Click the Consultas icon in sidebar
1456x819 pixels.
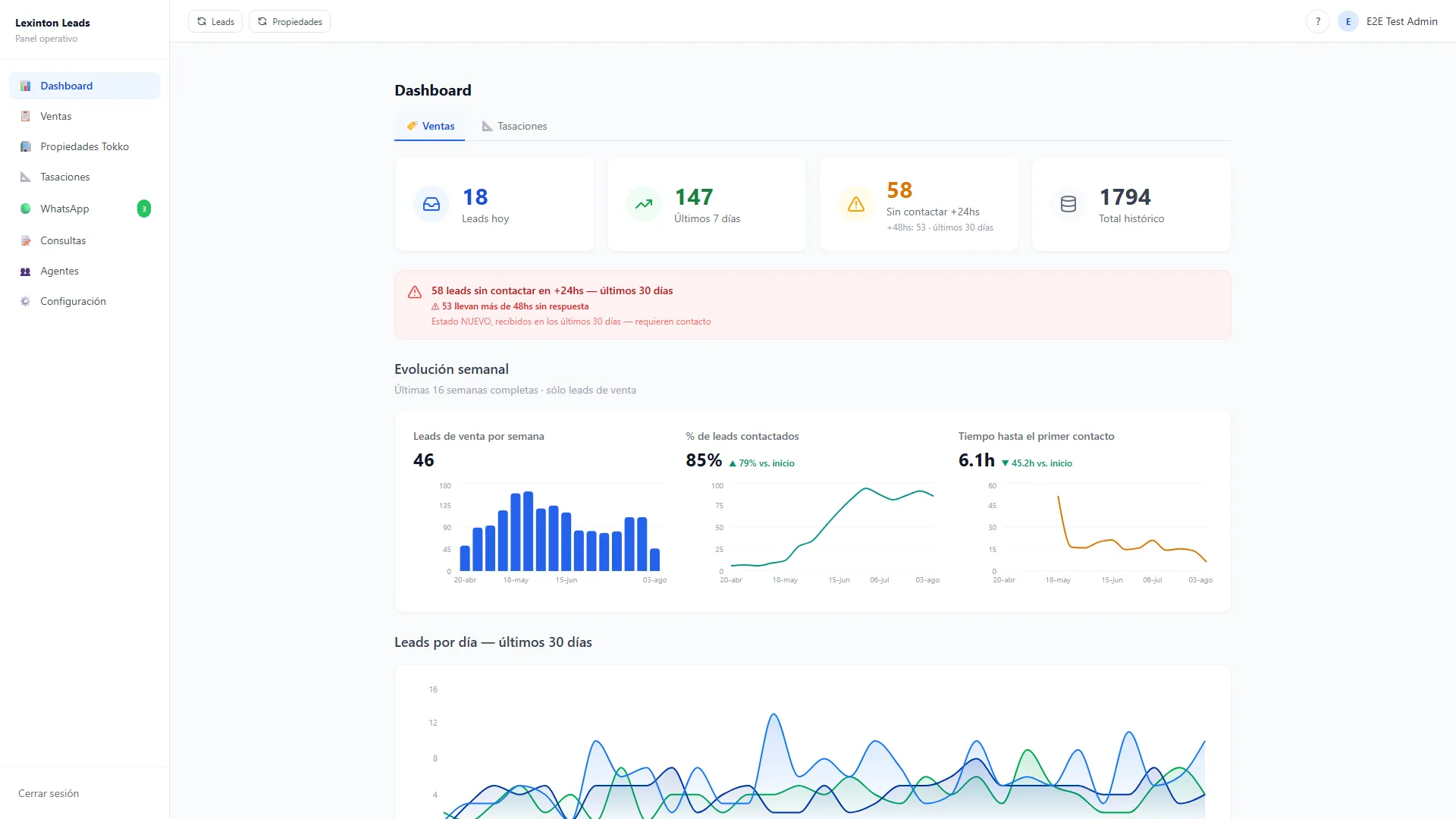click(26, 240)
